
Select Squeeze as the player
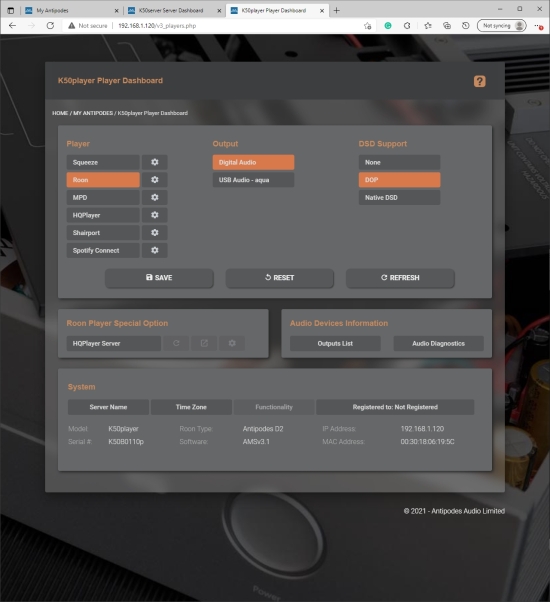tap(103, 162)
